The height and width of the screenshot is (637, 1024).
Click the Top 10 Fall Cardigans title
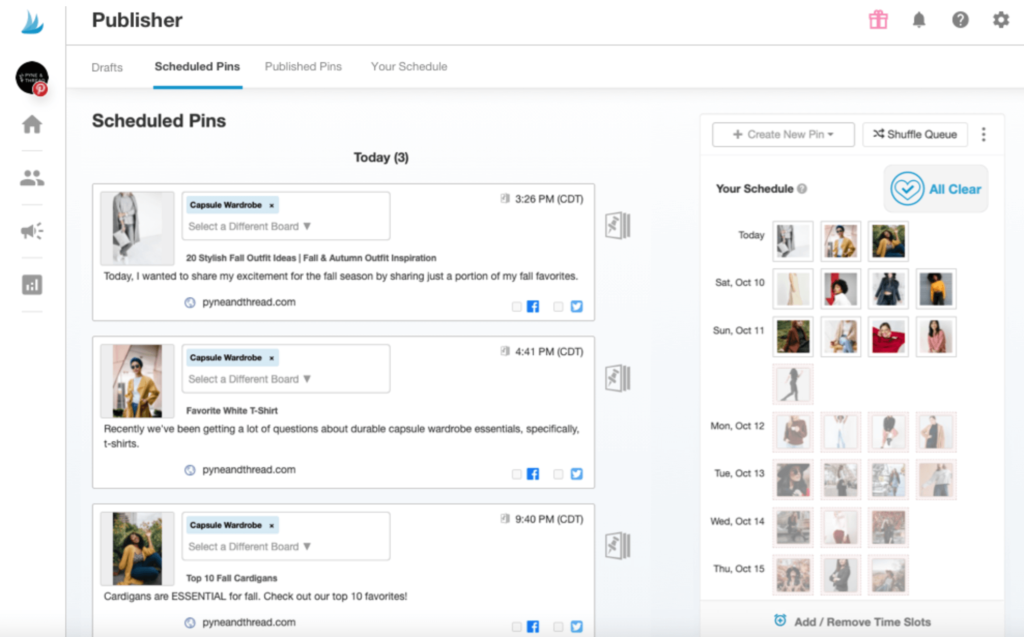click(231, 578)
